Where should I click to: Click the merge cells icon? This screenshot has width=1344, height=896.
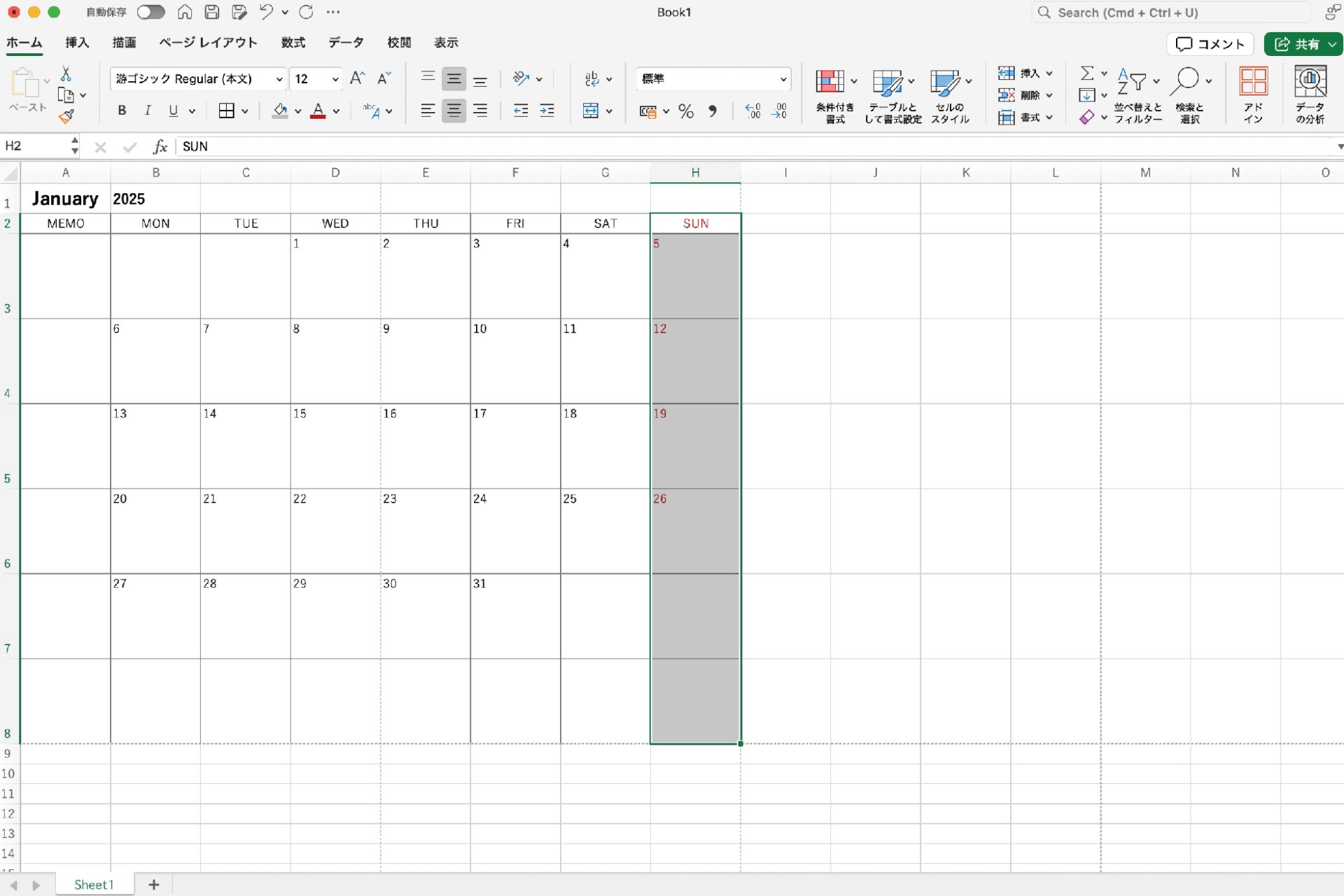tap(591, 111)
